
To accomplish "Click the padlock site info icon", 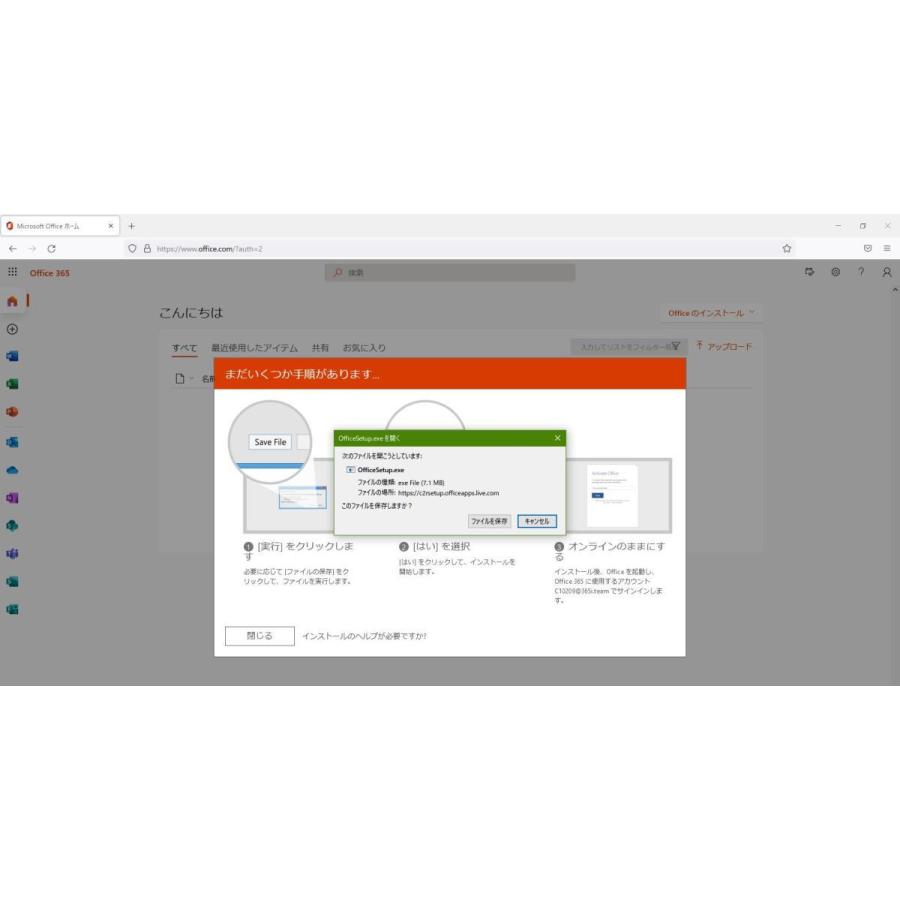I will coord(147,249).
